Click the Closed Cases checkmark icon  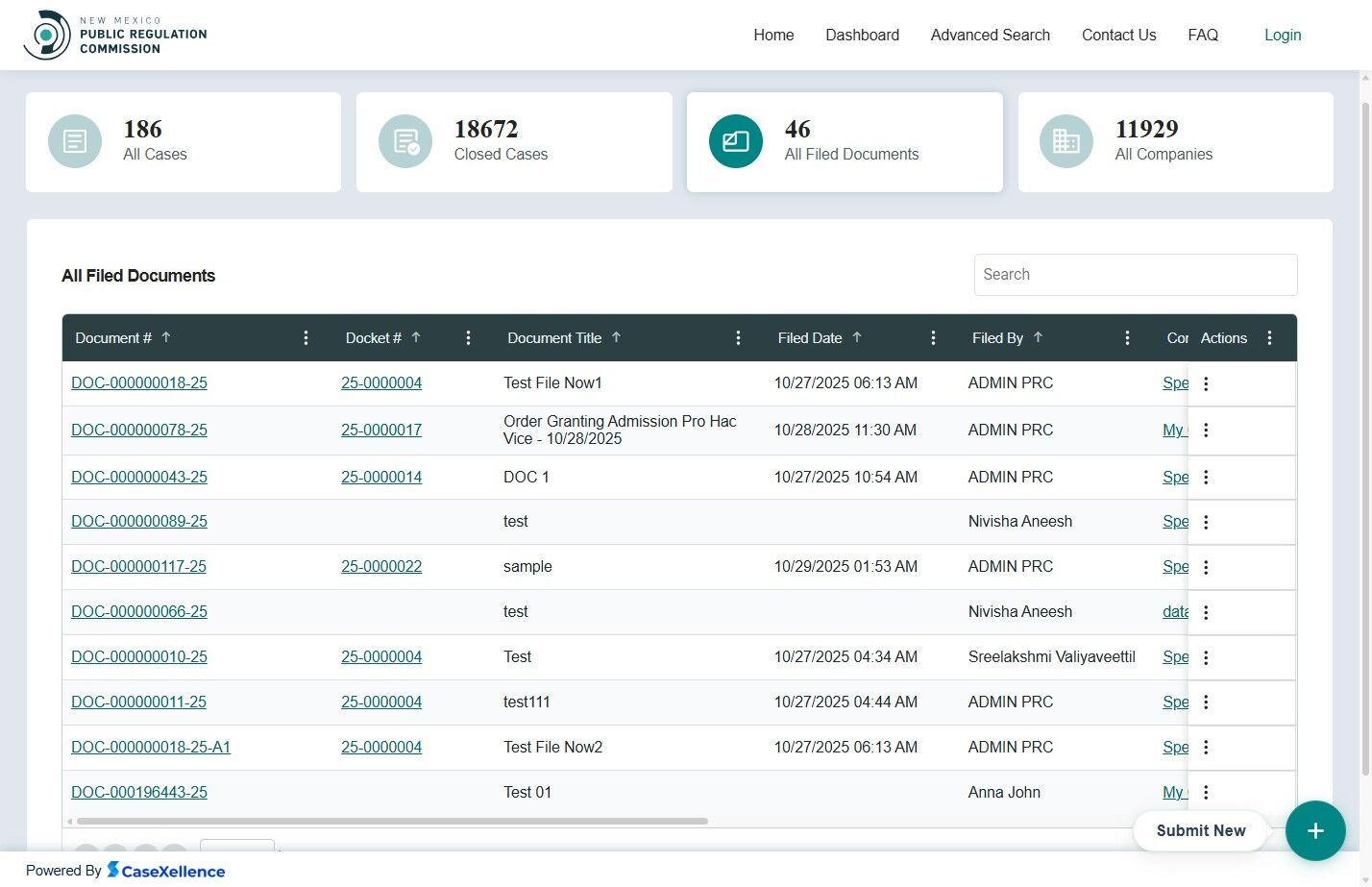[404, 140]
